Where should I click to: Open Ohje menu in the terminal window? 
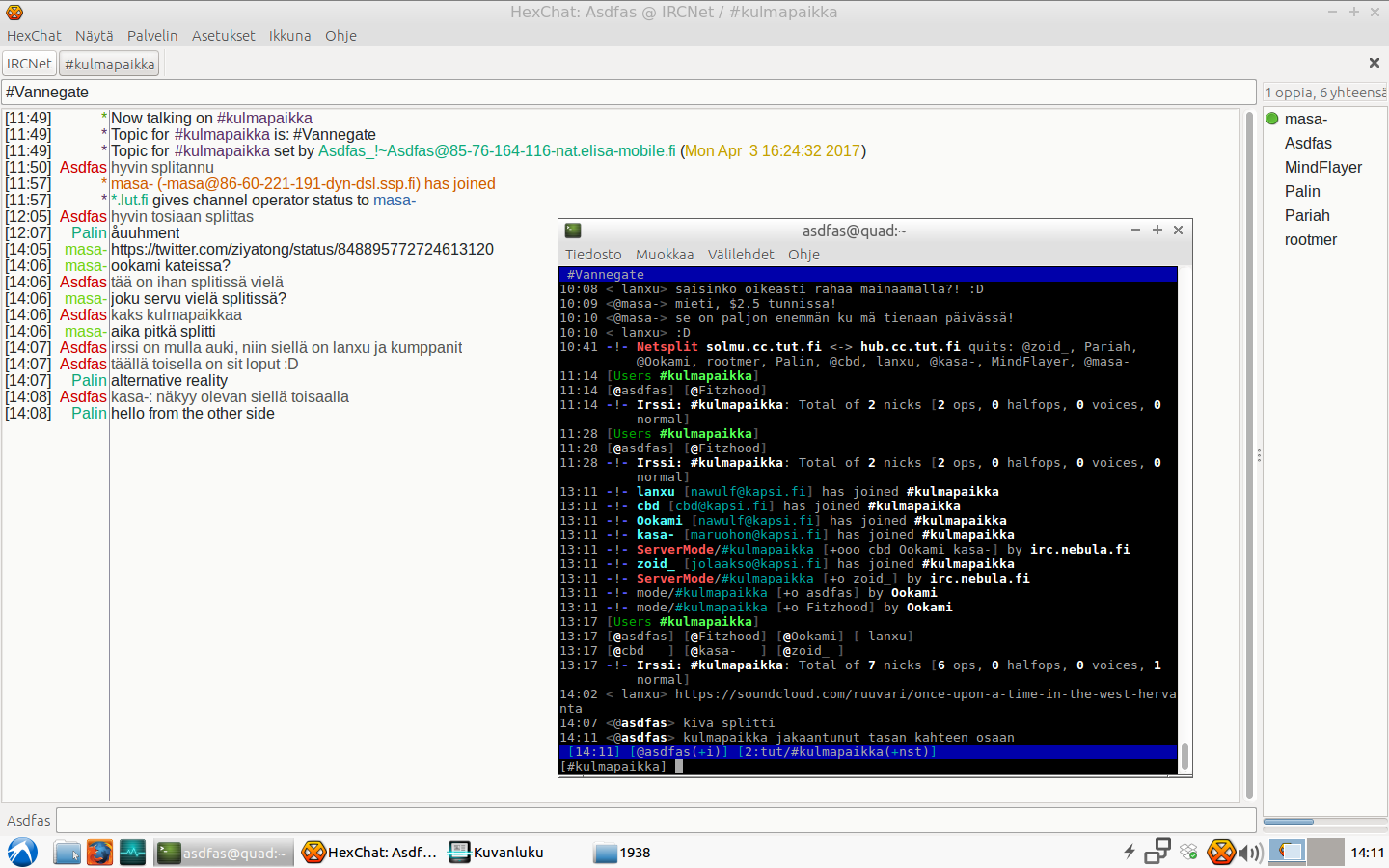(x=803, y=255)
